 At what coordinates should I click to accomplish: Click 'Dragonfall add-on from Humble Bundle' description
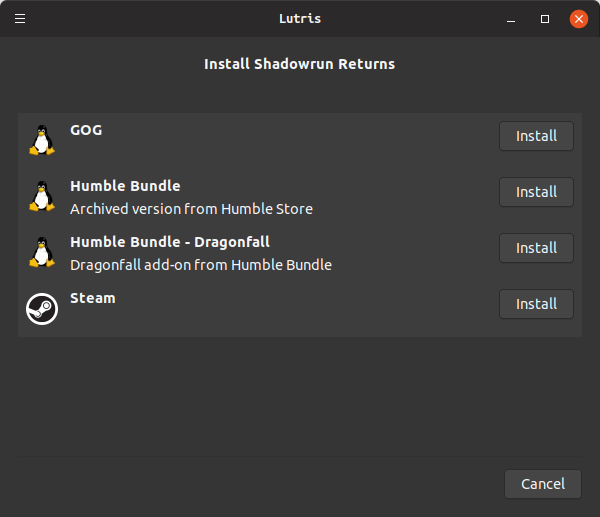(x=201, y=265)
